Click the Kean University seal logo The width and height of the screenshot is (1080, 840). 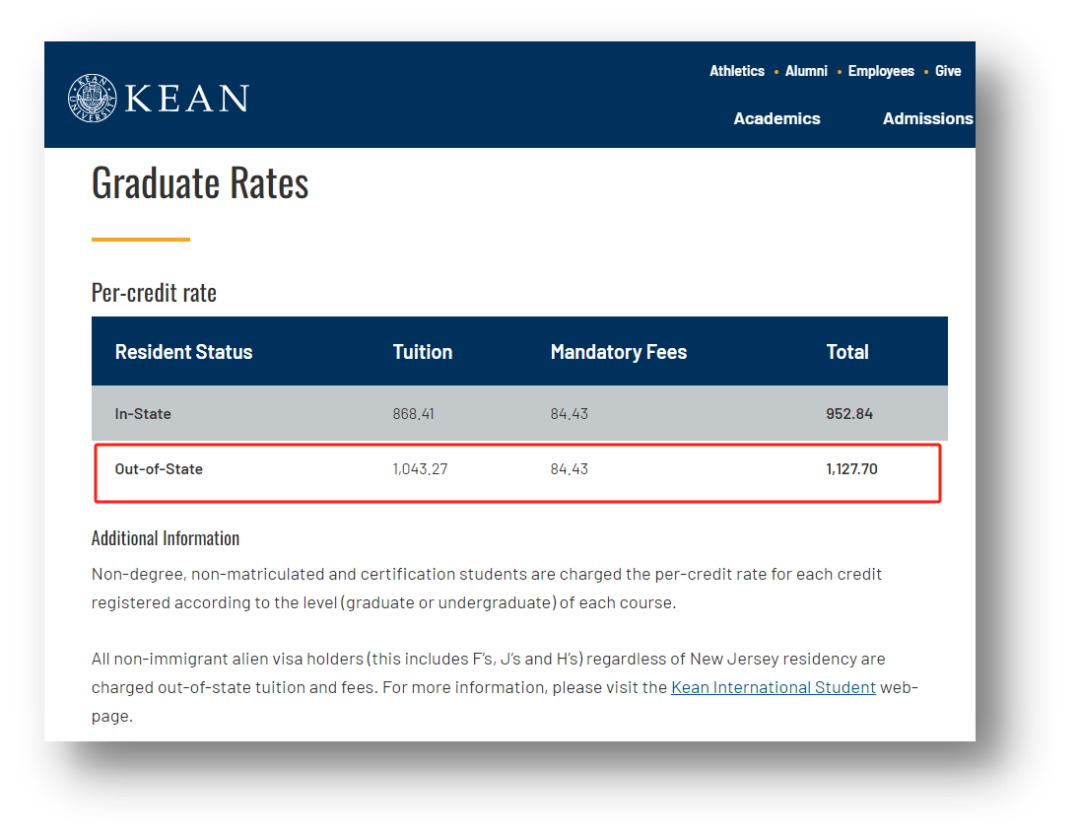pyautogui.click(x=92, y=98)
